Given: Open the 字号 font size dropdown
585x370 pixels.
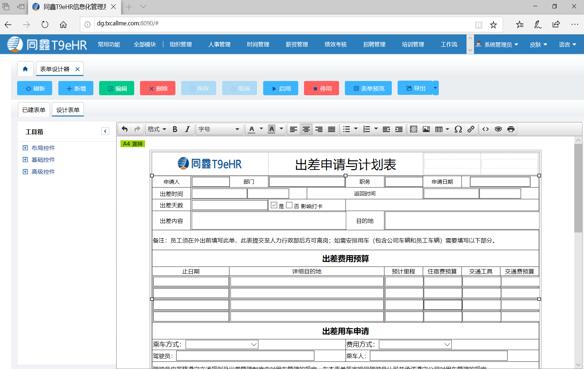Looking at the screenshot, I should tap(219, 129).
